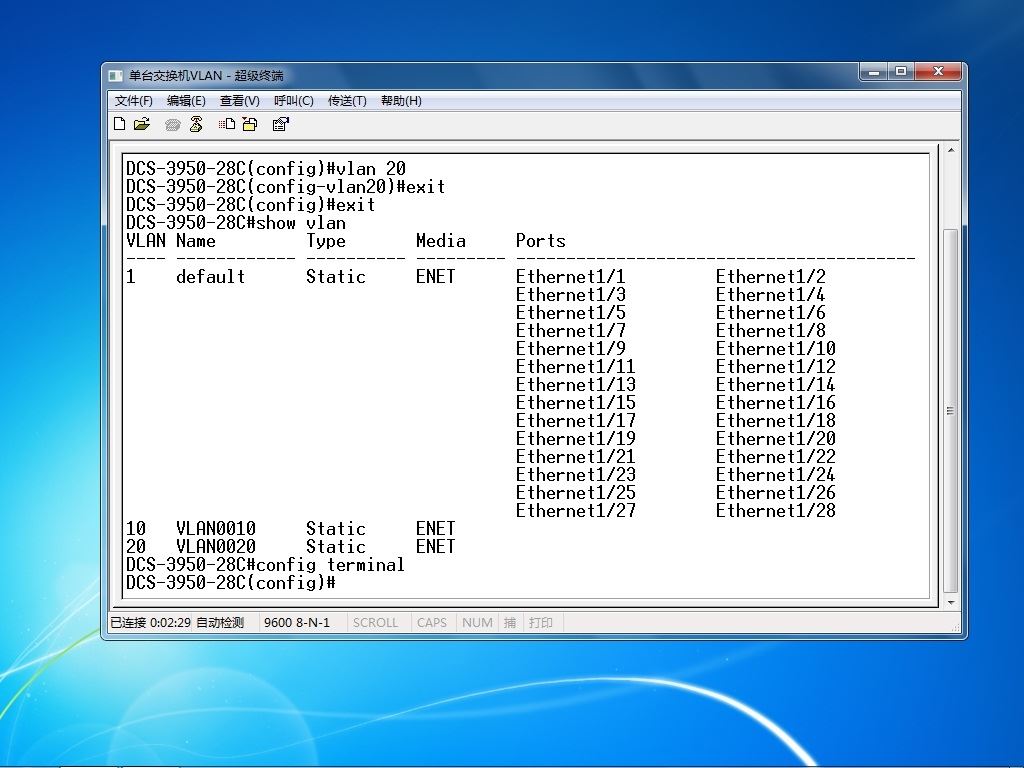Click the 'Name' column header
Image resolution: width=1024 pixels, height=768 pixels.
coord(196,241)
